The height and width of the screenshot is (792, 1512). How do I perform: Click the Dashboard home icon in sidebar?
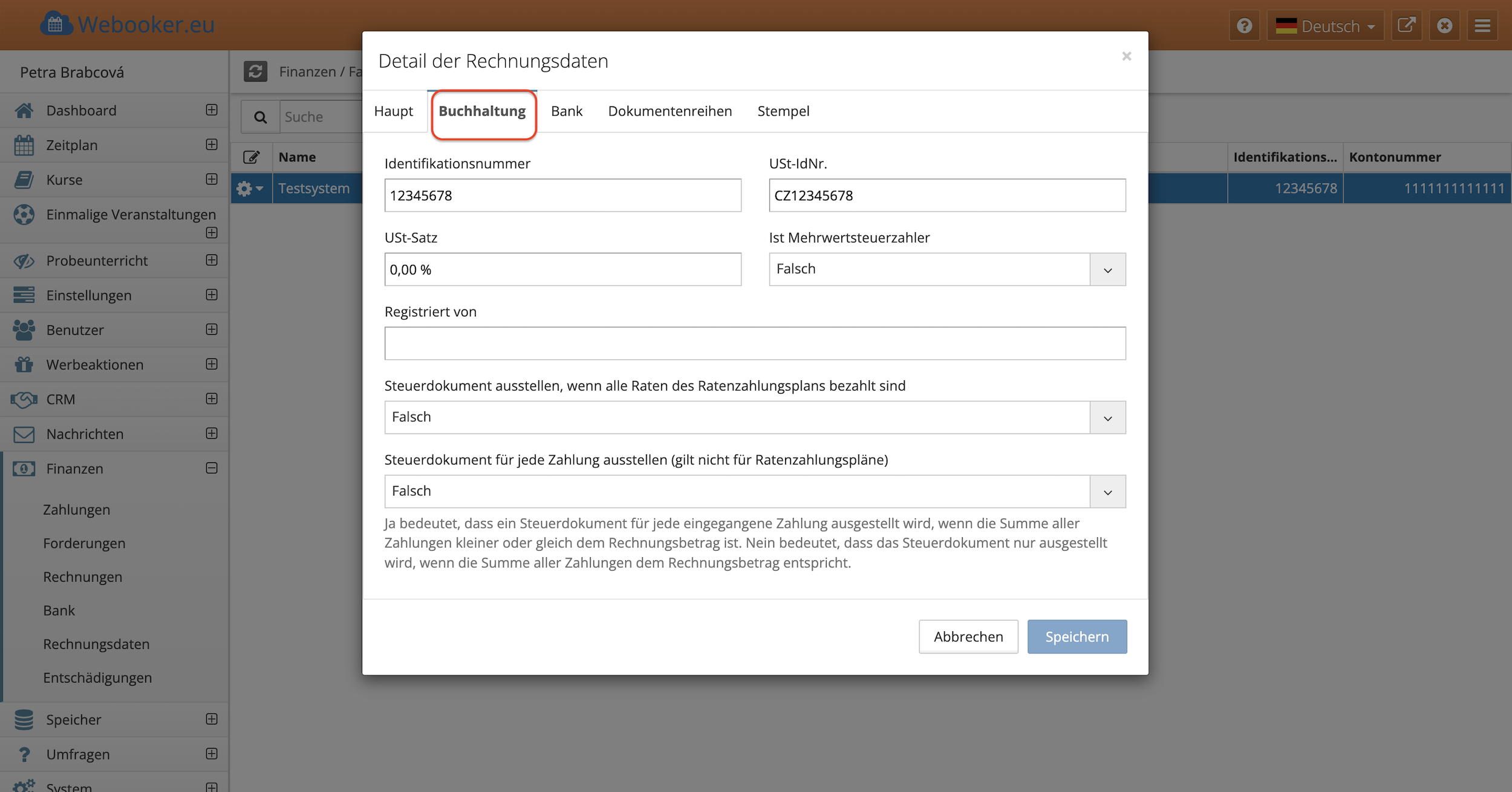pyautogui.click(x=24, y=111)
